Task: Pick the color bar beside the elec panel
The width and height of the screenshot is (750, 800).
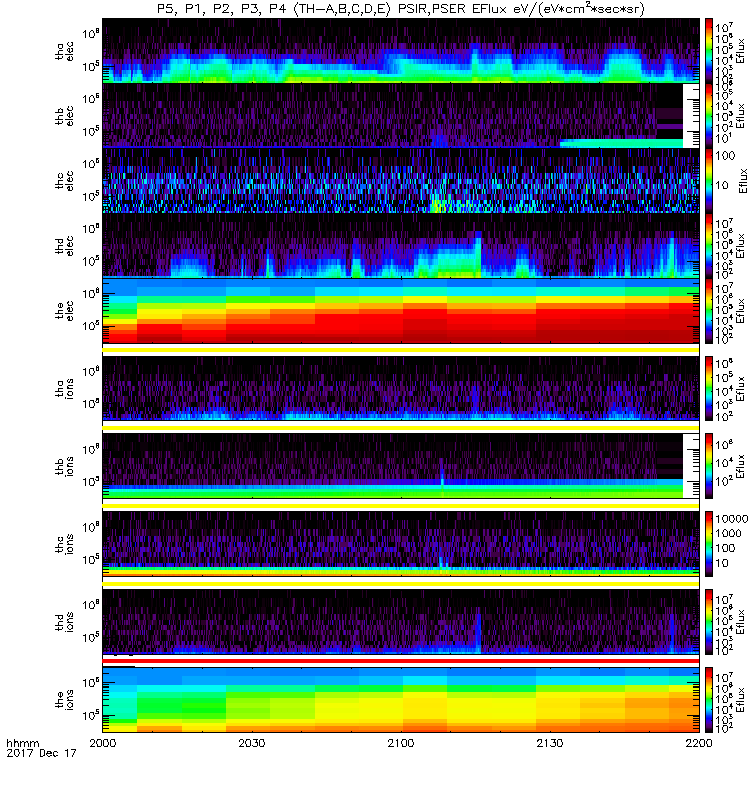Action: click(x=709, y=310)
